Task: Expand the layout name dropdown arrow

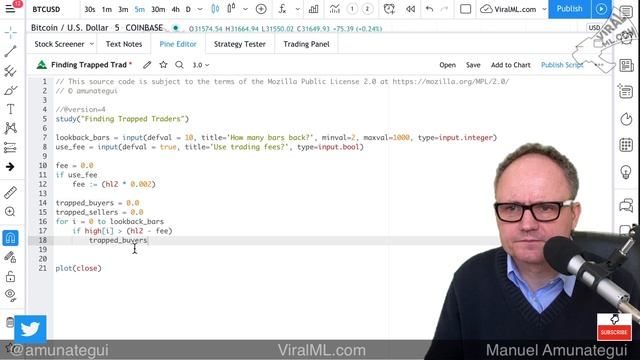Action: click(x=544, y=9)
